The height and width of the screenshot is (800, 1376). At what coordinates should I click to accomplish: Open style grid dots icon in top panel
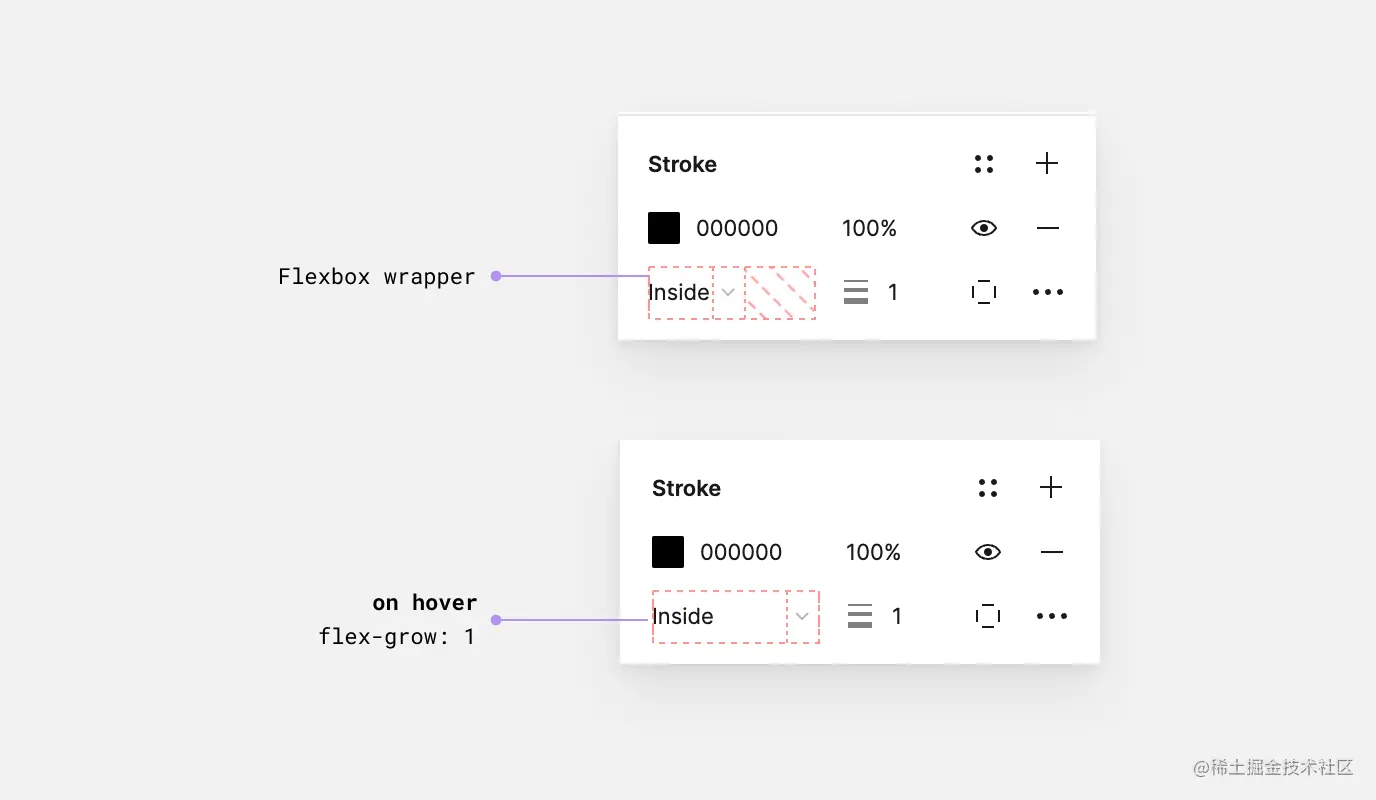click(x=984, y=164)
